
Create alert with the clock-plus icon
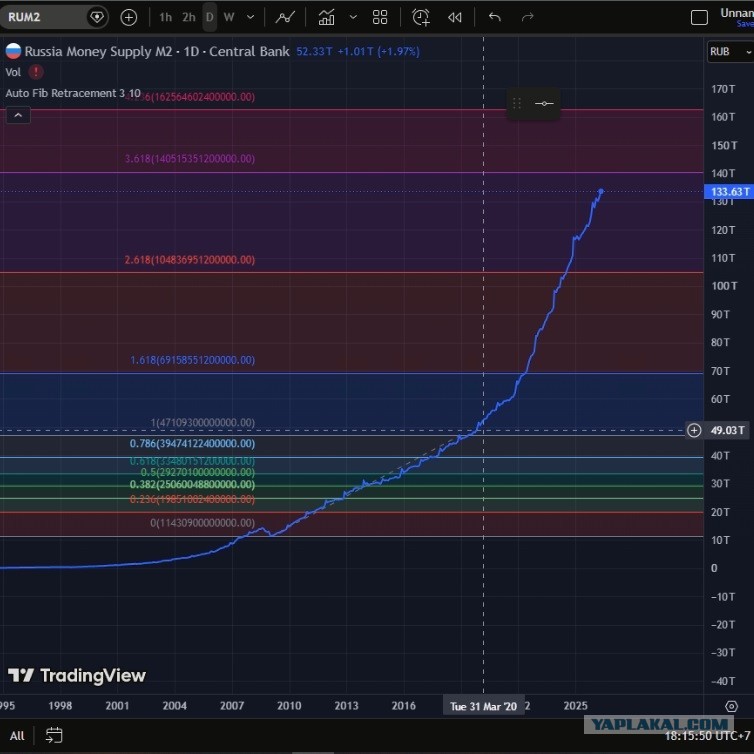[x=421, y=17]
